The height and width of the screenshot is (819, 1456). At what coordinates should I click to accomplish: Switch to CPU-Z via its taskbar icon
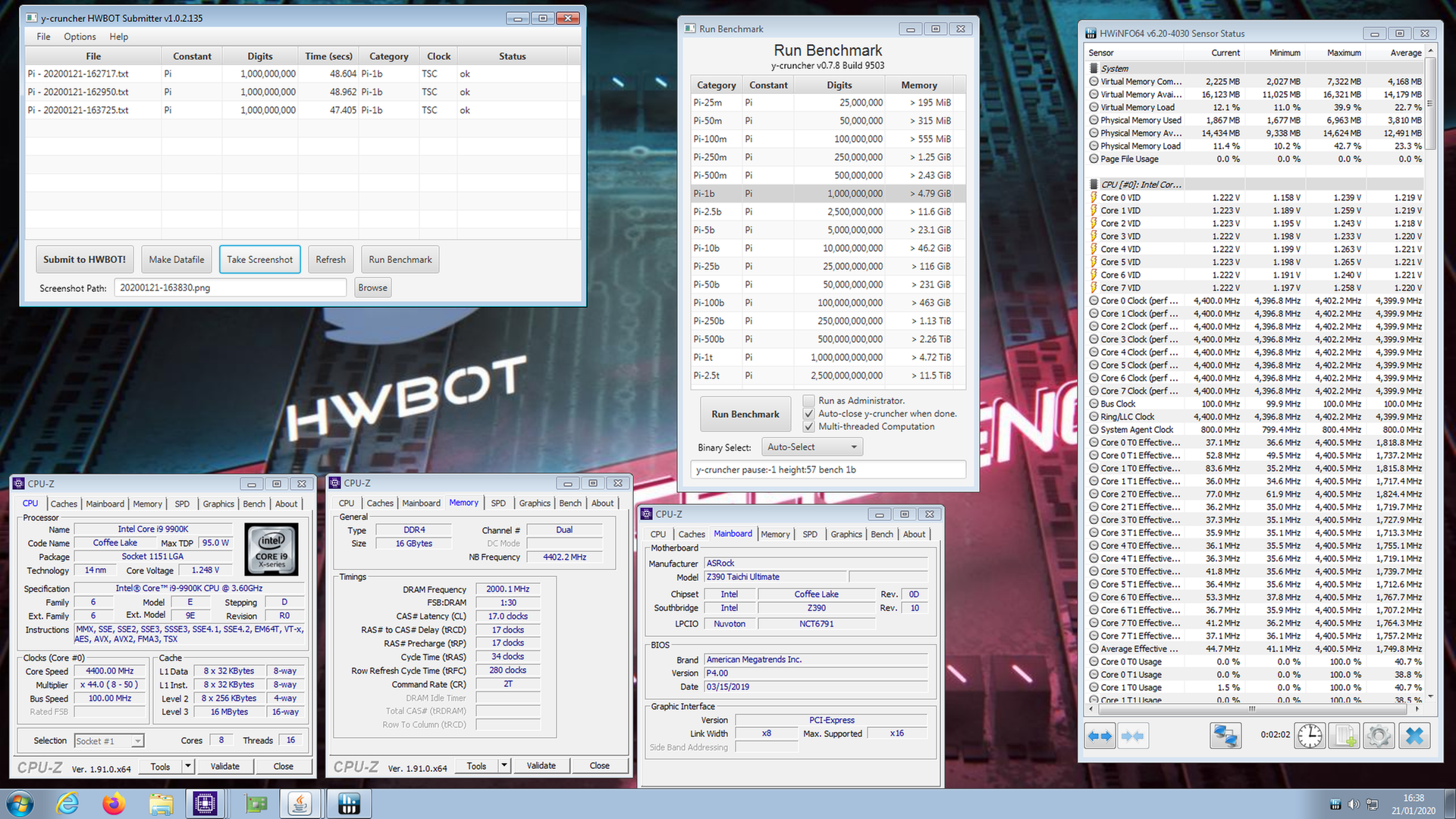pos(206,804)
